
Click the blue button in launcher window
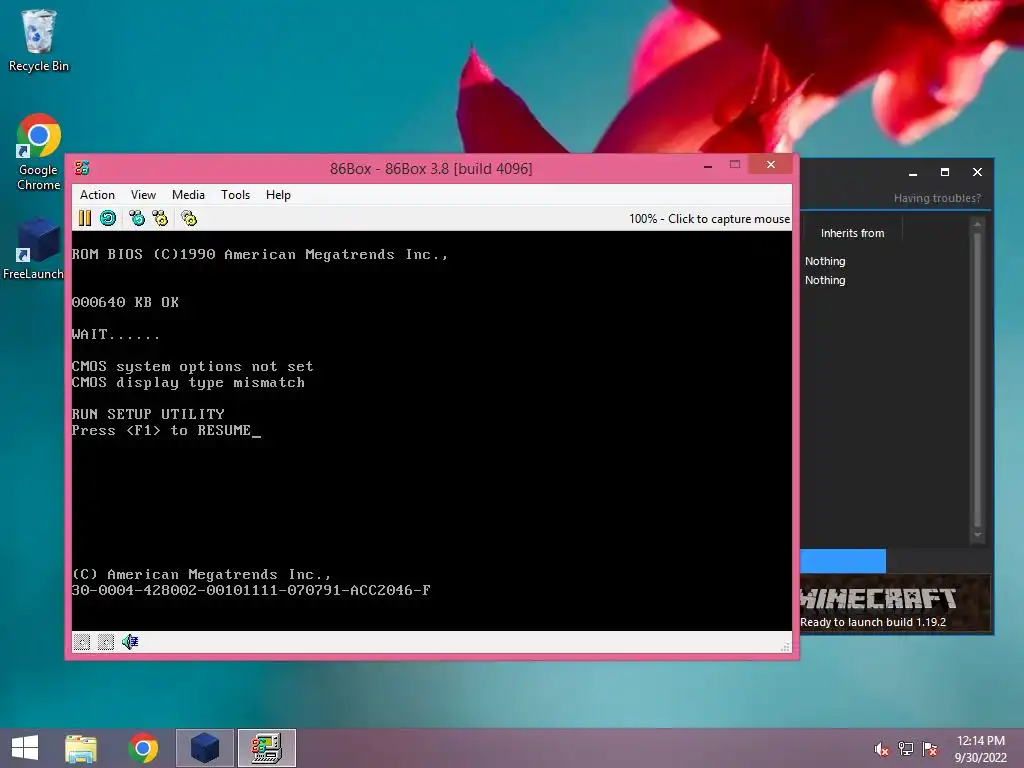tap(843, 561)
